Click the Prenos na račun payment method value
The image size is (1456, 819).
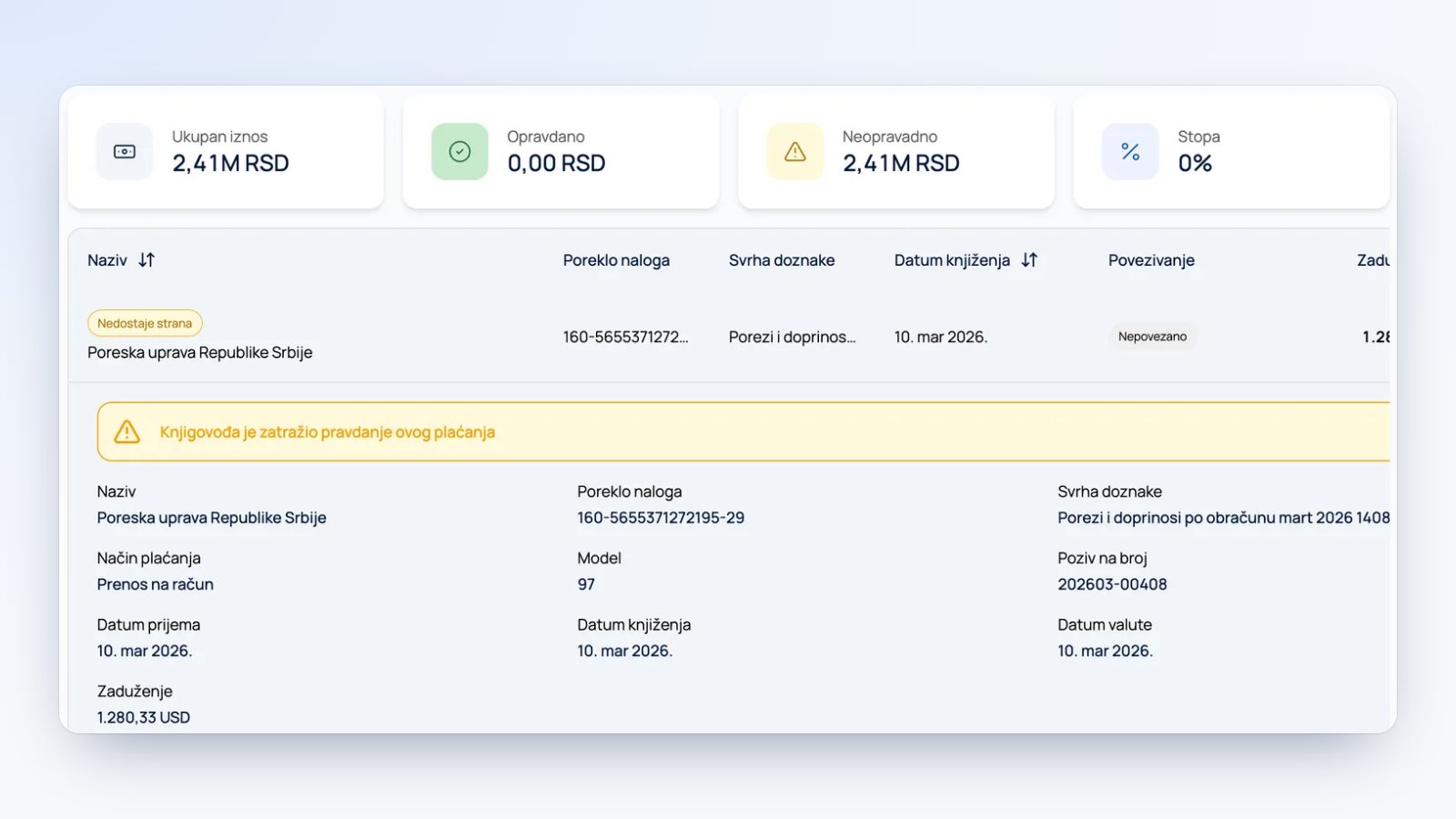pyautogui.click(x=156, y=584)
